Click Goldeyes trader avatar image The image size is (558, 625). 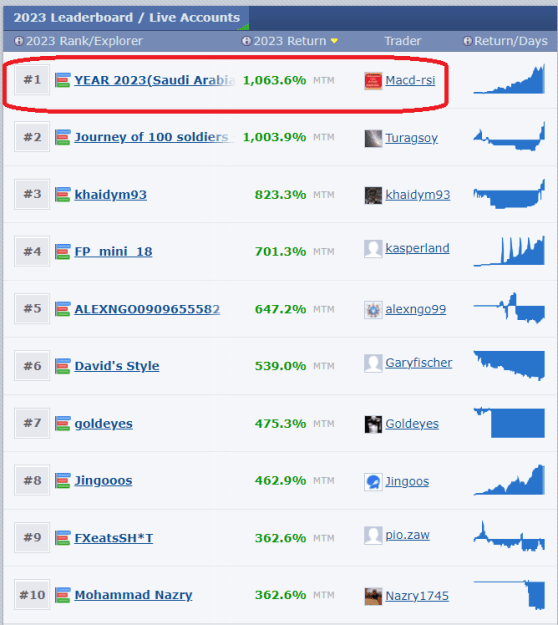[373, 424]
